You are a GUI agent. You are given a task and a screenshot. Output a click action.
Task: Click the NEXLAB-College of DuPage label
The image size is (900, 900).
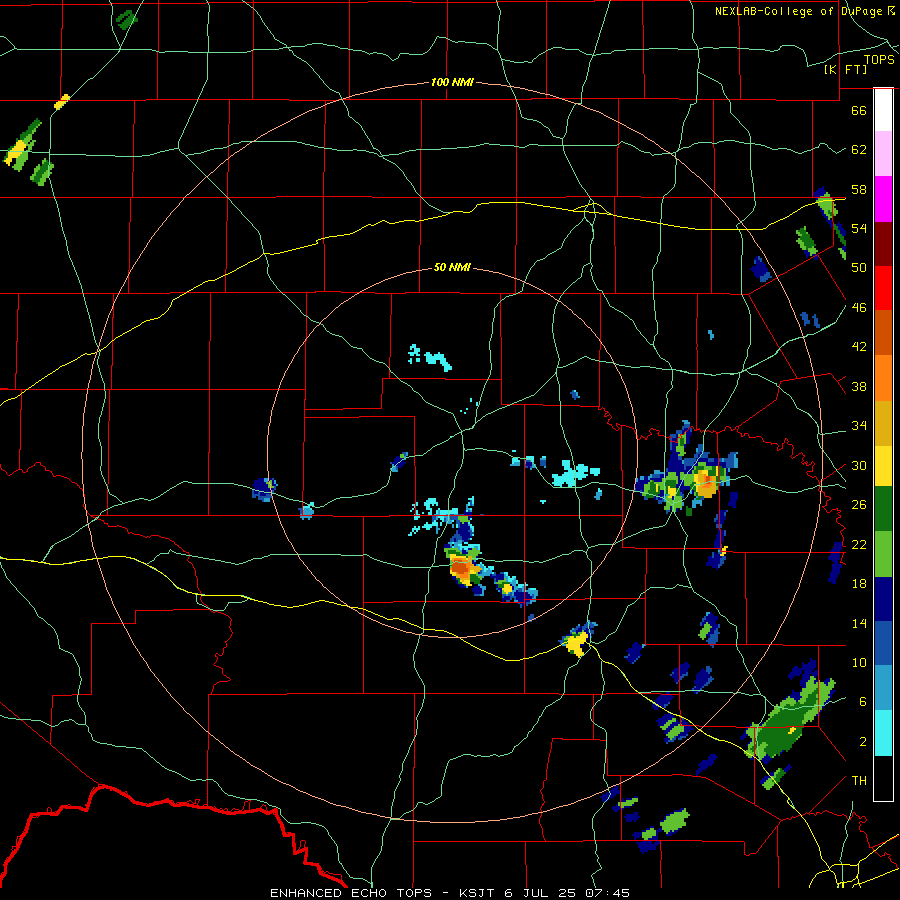point(798,11)
